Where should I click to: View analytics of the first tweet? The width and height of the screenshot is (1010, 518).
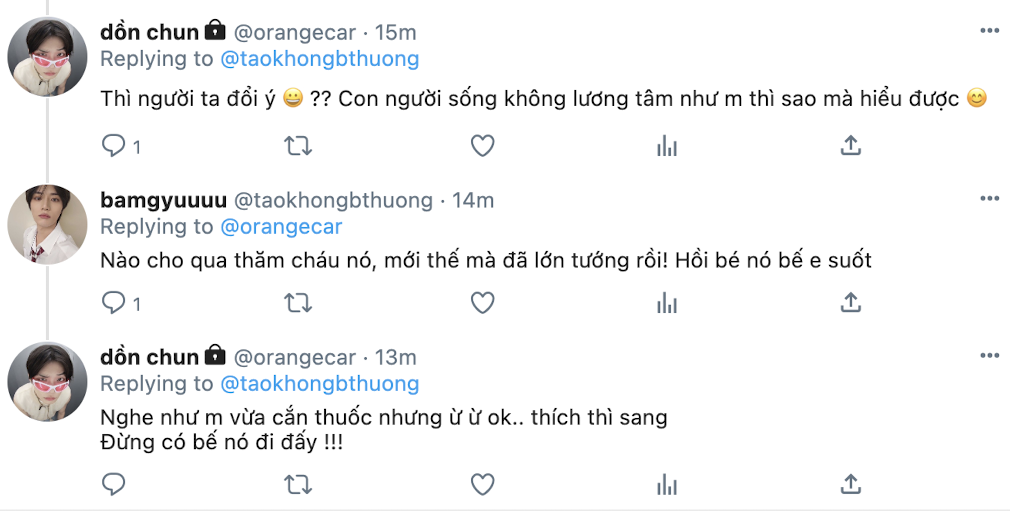click(x=667, y=146)
